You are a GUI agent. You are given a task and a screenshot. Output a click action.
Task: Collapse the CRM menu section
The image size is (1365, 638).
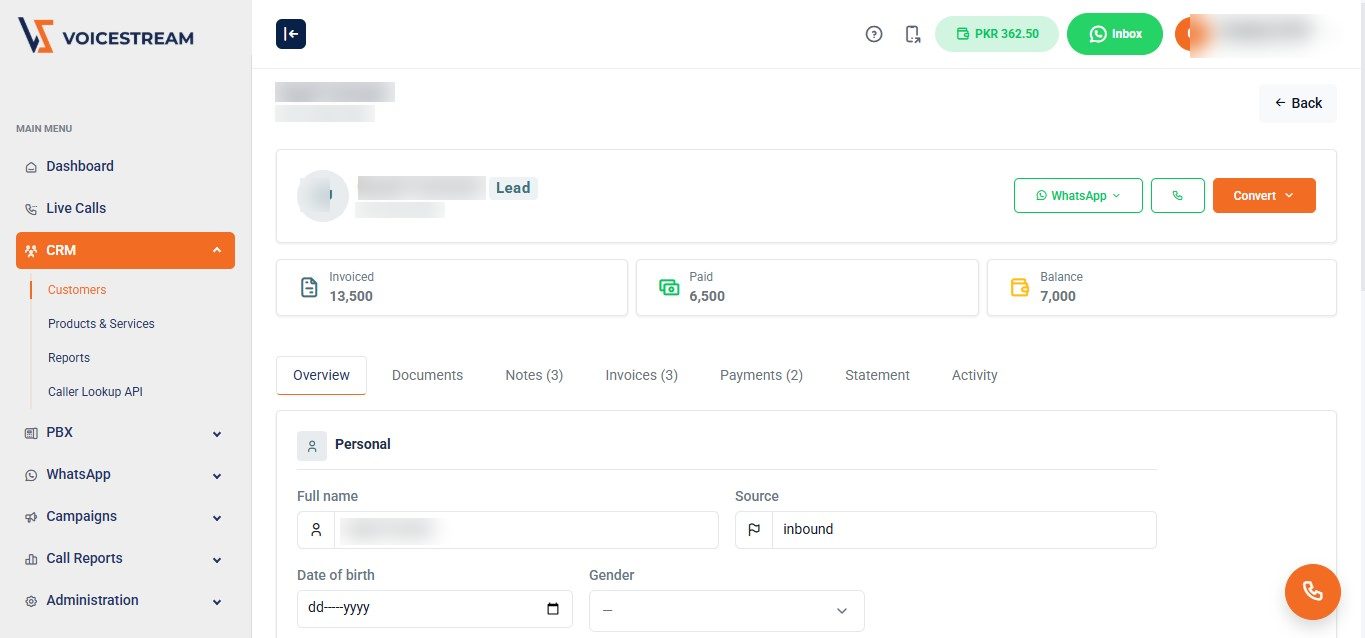125,250
